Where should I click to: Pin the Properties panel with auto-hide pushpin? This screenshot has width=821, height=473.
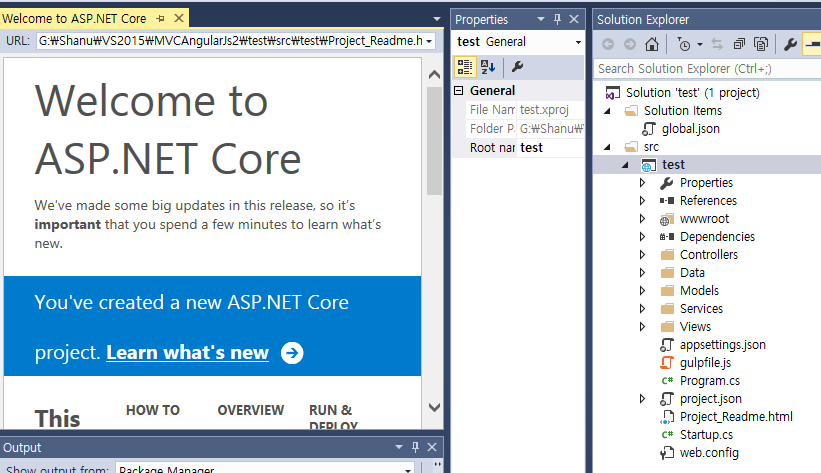(557, 19)
